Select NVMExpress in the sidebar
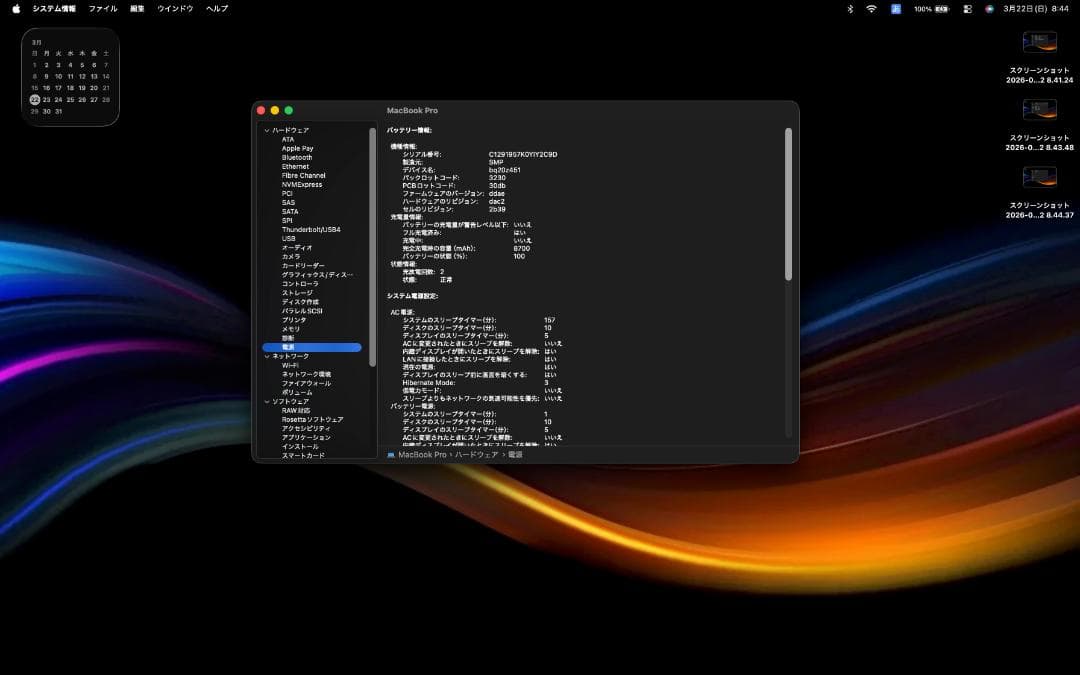Viewport: 1080px width, 675px height. (302, 184)
